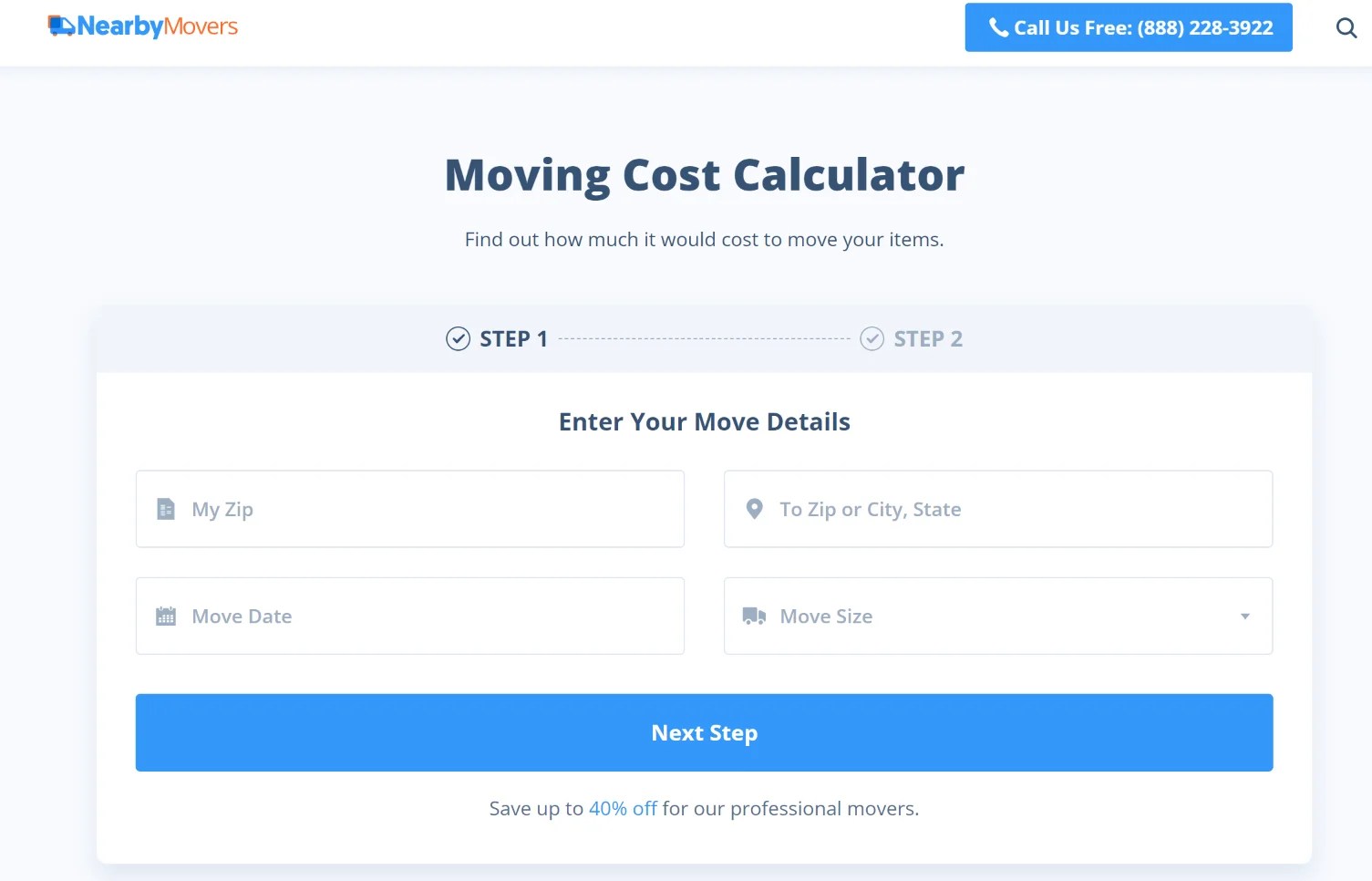The width and height of the screenshot is (1372, 881).
Task: Click the zip code document icon in My Zip field
Action: click(165, 509)
